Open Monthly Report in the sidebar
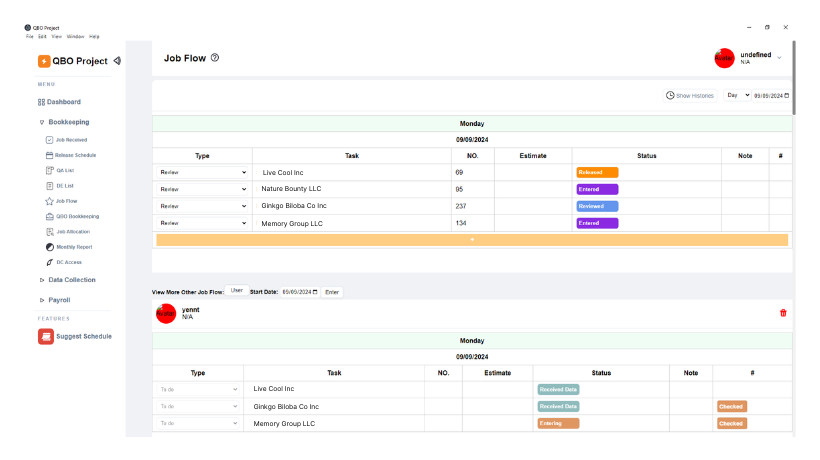Image resolution: width=820 pixels, height=460 pixels. (x=74, y=246)
